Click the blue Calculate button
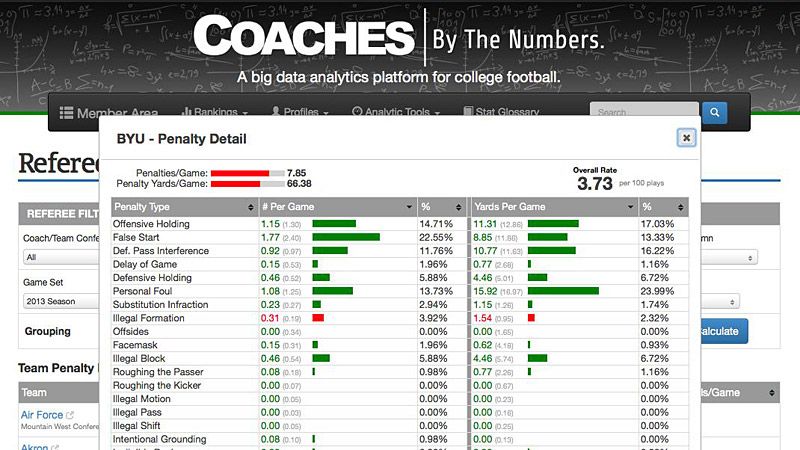This screenshot has width=800, height=450. pos(724,331)
